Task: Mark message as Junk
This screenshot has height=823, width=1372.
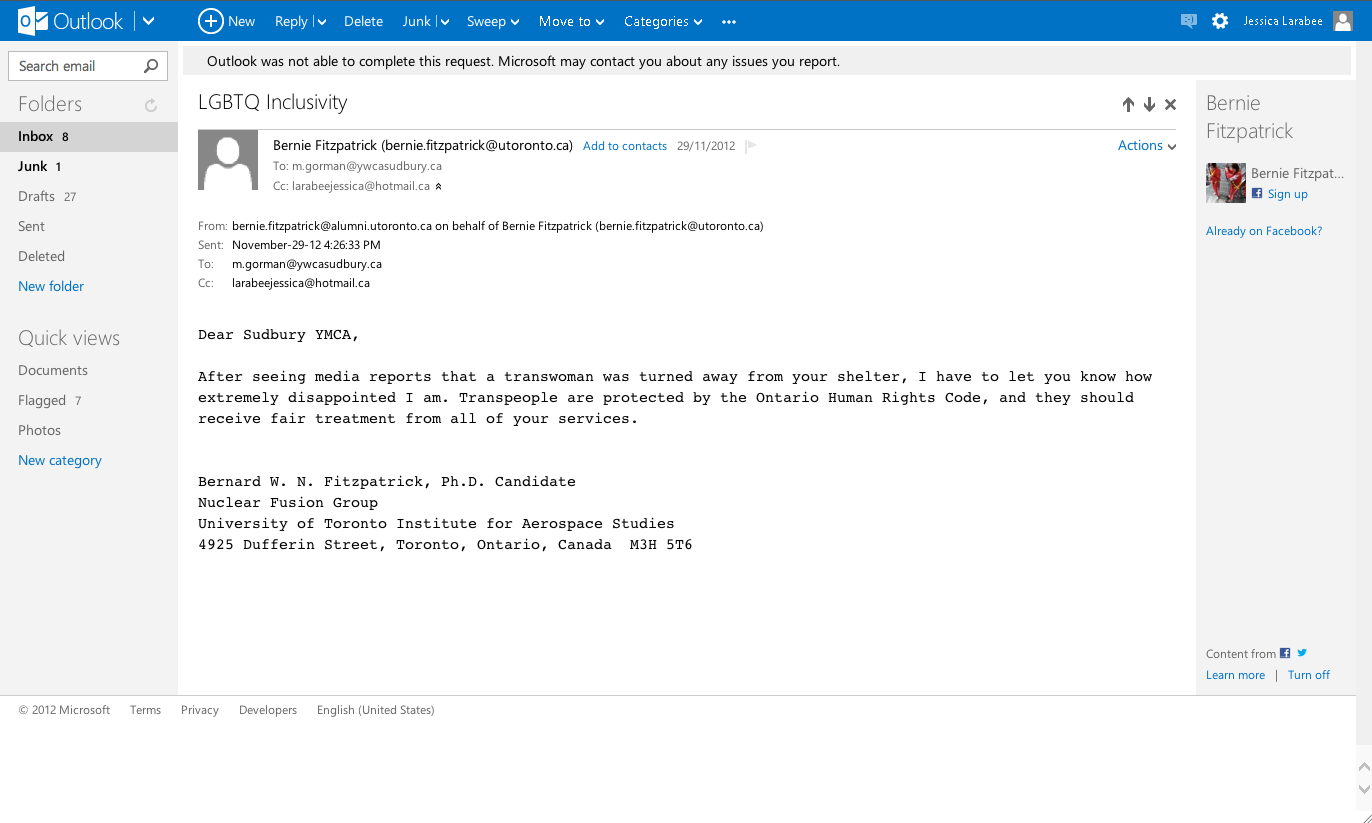Action: (416, 21)
